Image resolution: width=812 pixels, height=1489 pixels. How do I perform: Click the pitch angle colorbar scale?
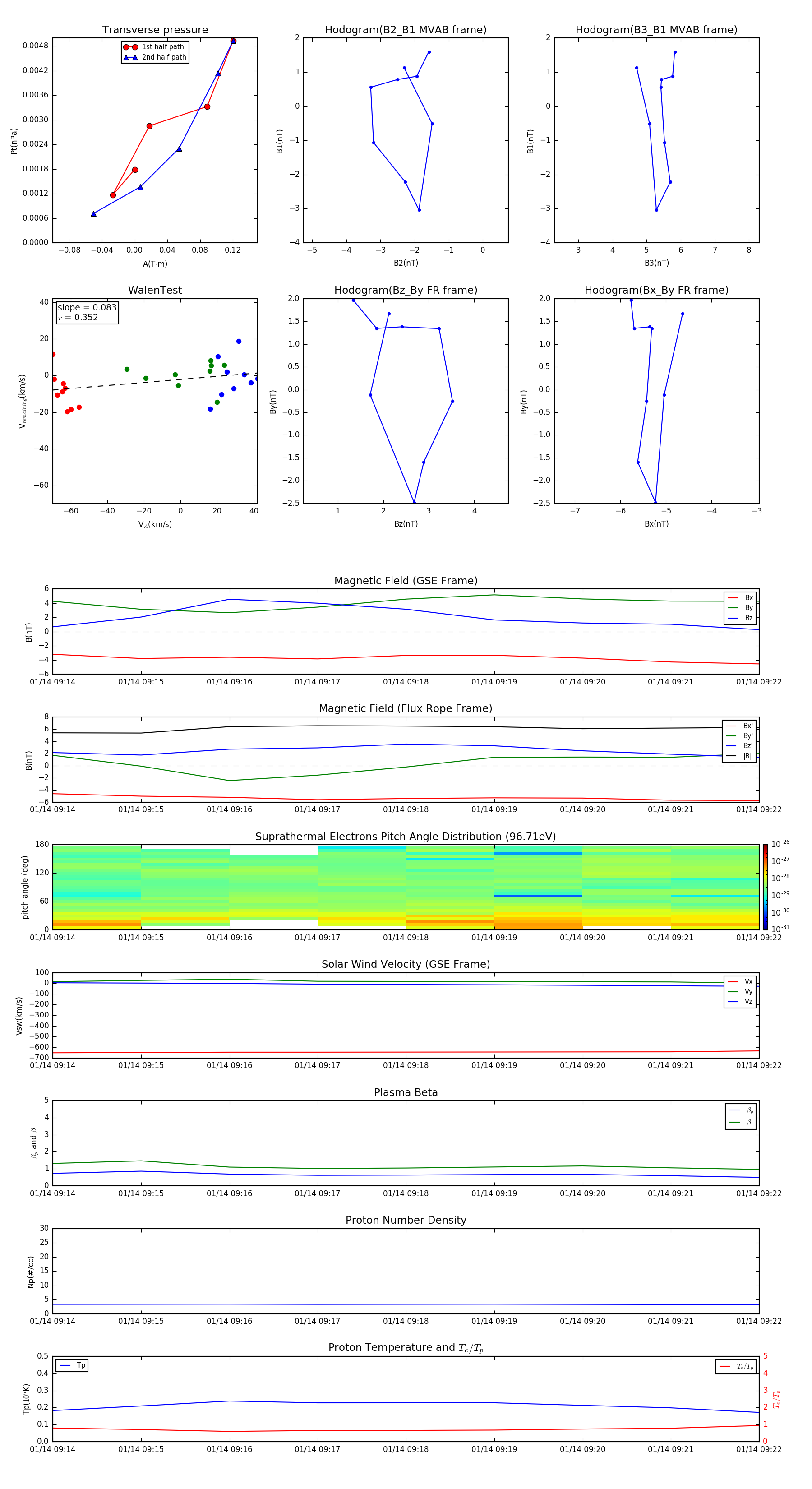[765, 887]
